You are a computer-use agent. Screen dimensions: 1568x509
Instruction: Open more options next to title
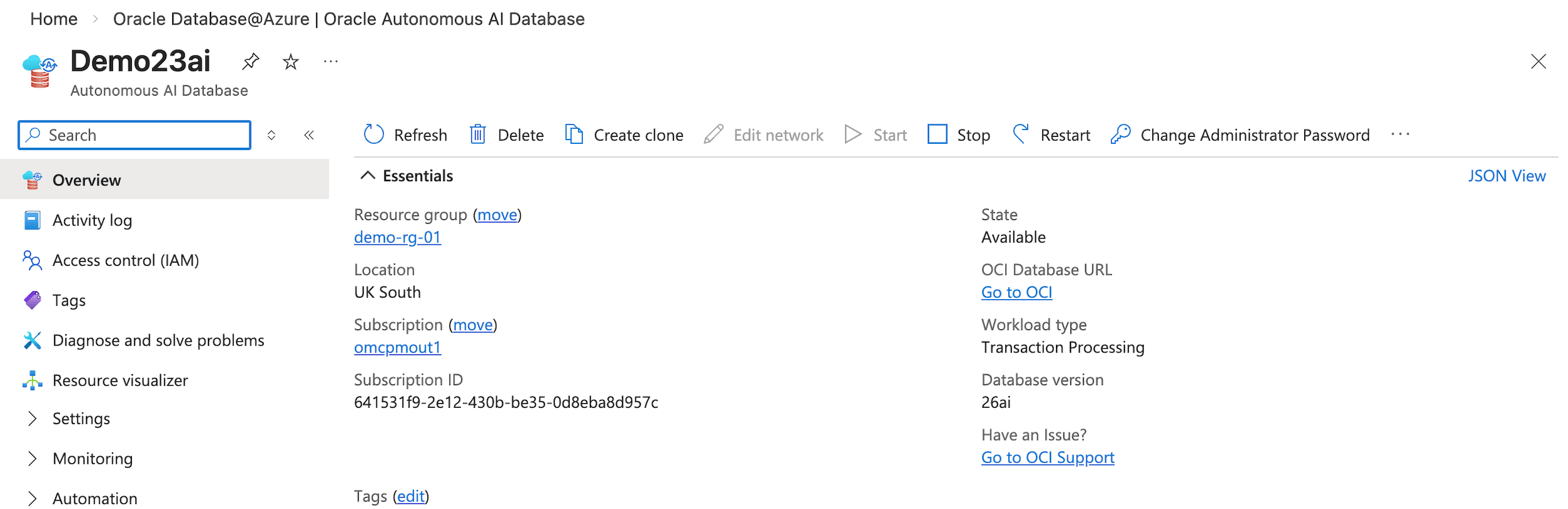pos(330,62)
